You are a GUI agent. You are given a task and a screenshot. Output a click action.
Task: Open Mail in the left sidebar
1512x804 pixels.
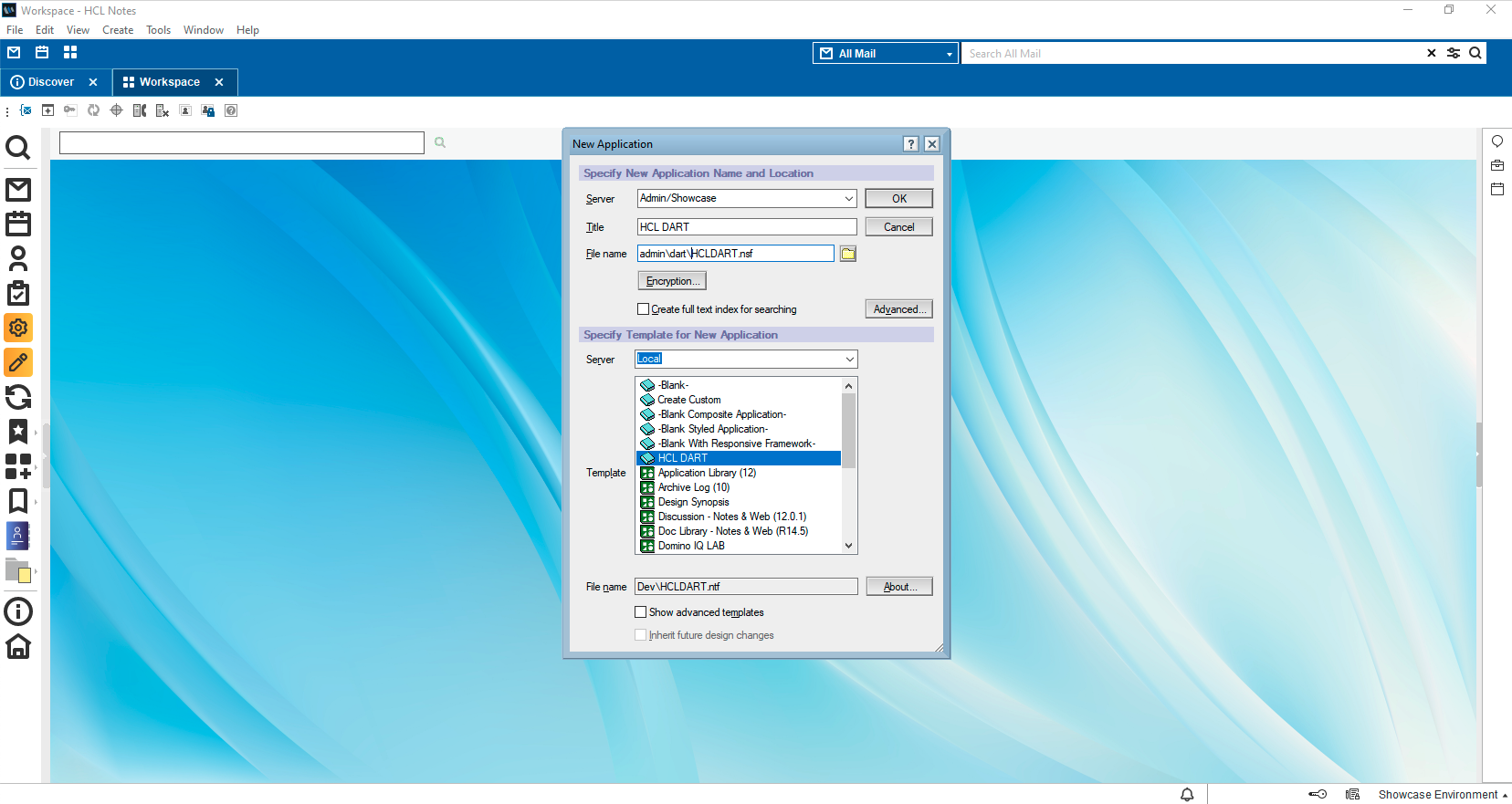click(18, 190)
